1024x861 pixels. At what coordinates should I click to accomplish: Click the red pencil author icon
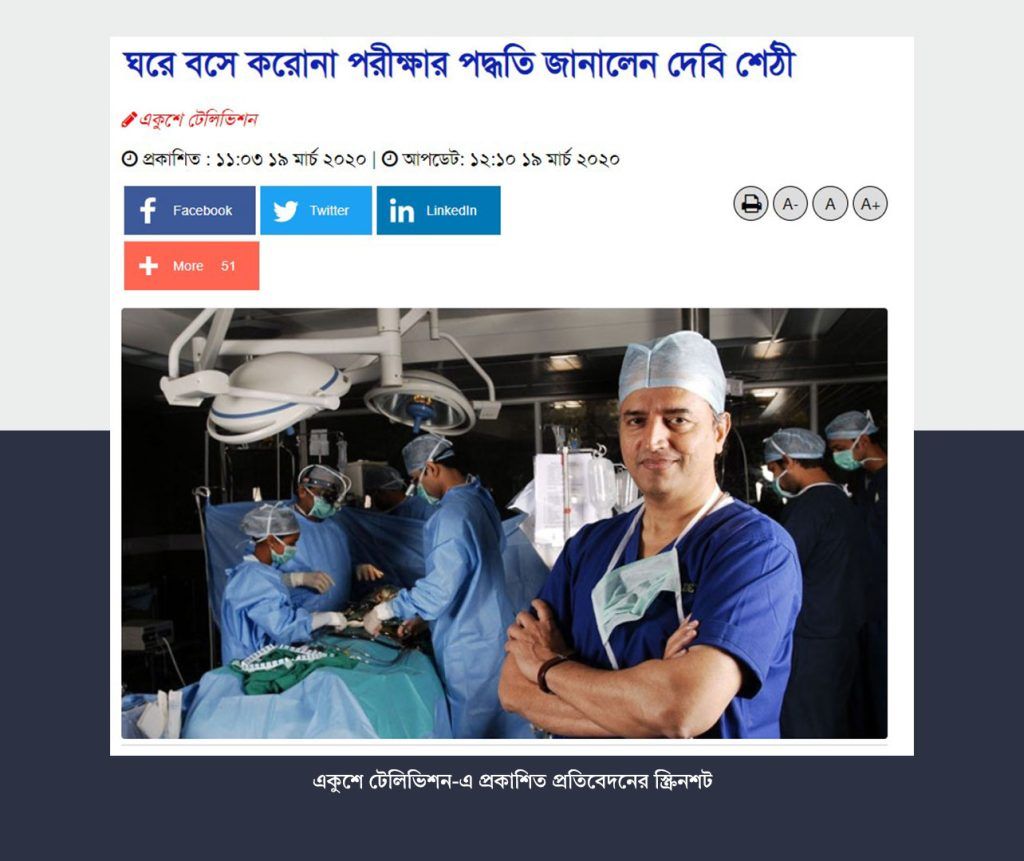point(129,120)
